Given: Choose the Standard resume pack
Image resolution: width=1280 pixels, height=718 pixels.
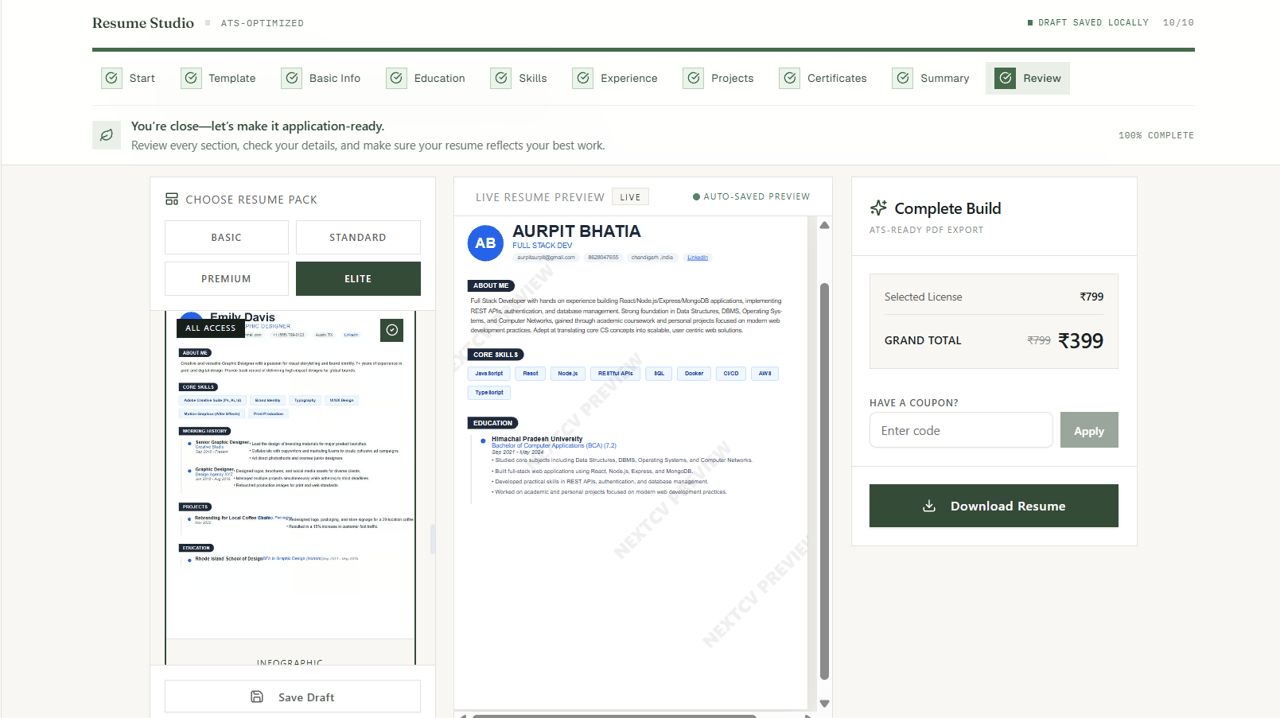Looking at the screenshot, I should (358, 237).
